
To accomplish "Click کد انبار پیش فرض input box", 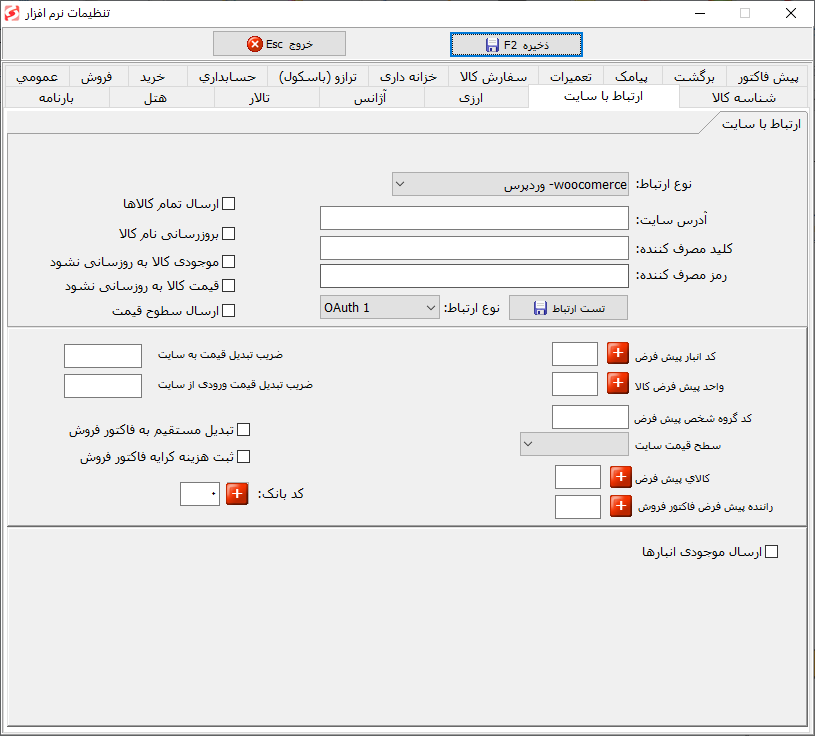I will [x=575, y=354].
